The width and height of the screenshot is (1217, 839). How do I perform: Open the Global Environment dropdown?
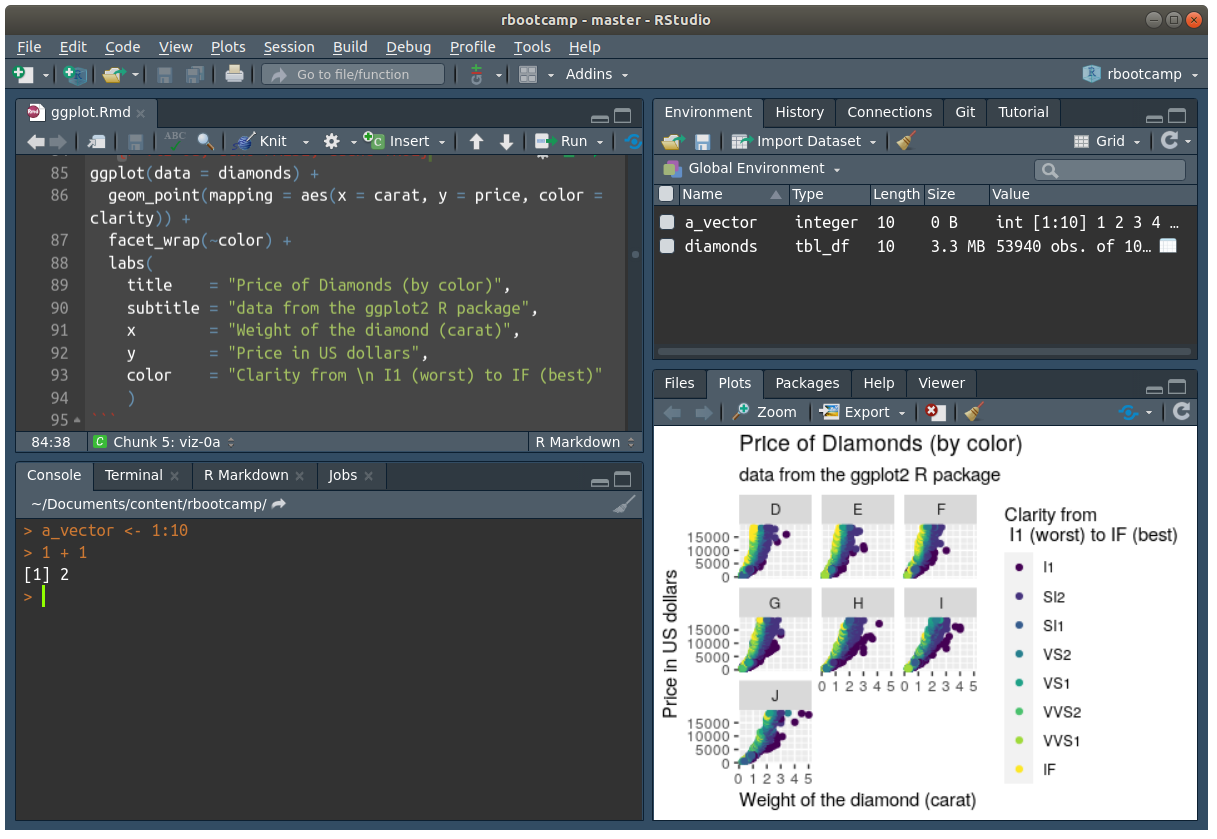pos(750,168)
